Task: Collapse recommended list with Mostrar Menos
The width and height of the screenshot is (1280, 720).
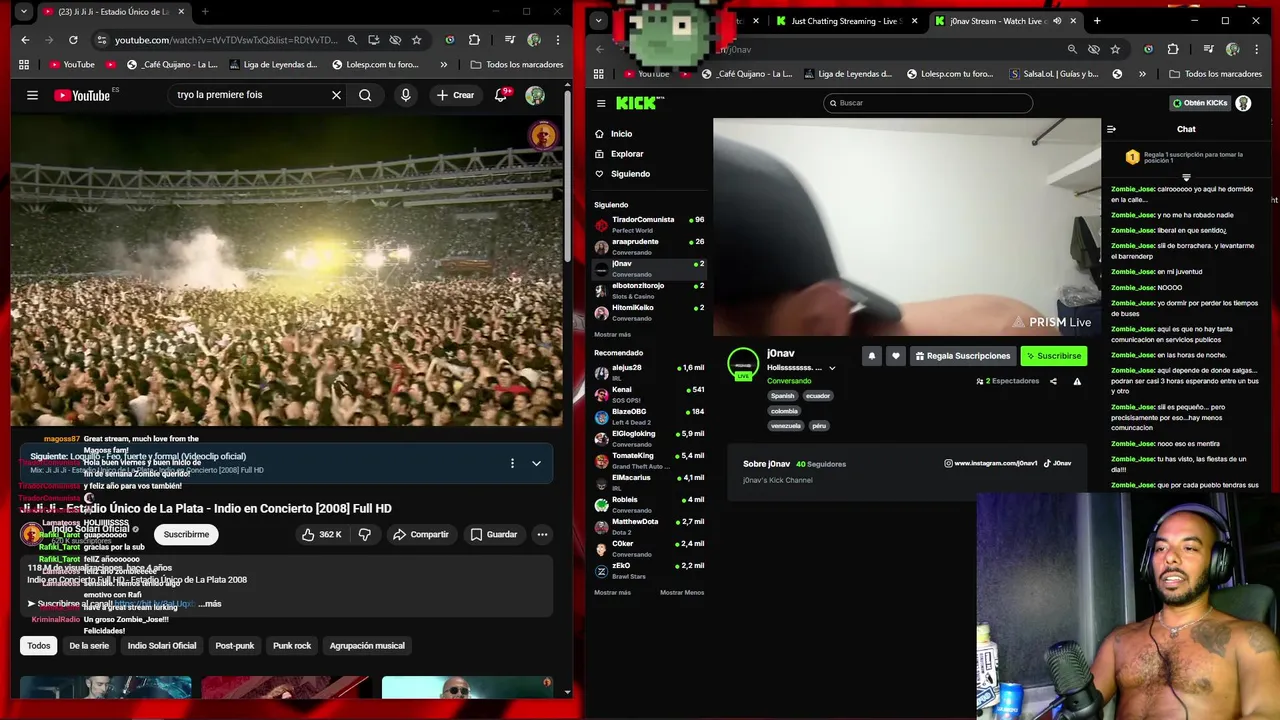Action: (x=682, y=592)
